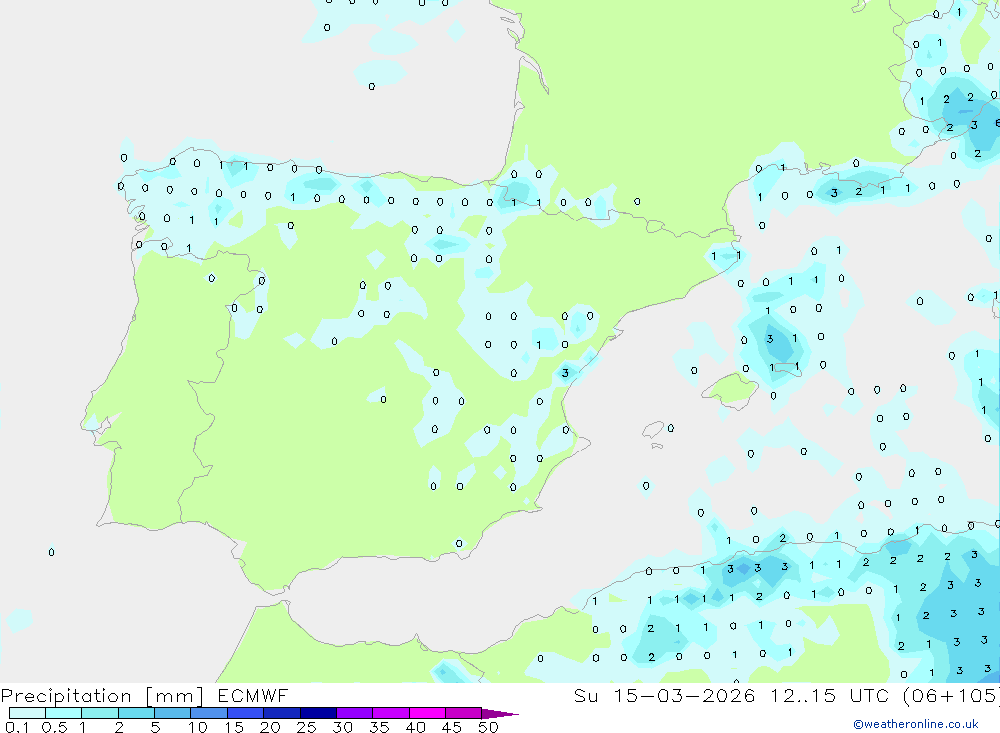Click the '50' legend scale label
1000x733 pixels.
pyautogui.click(x=488, y=727)
